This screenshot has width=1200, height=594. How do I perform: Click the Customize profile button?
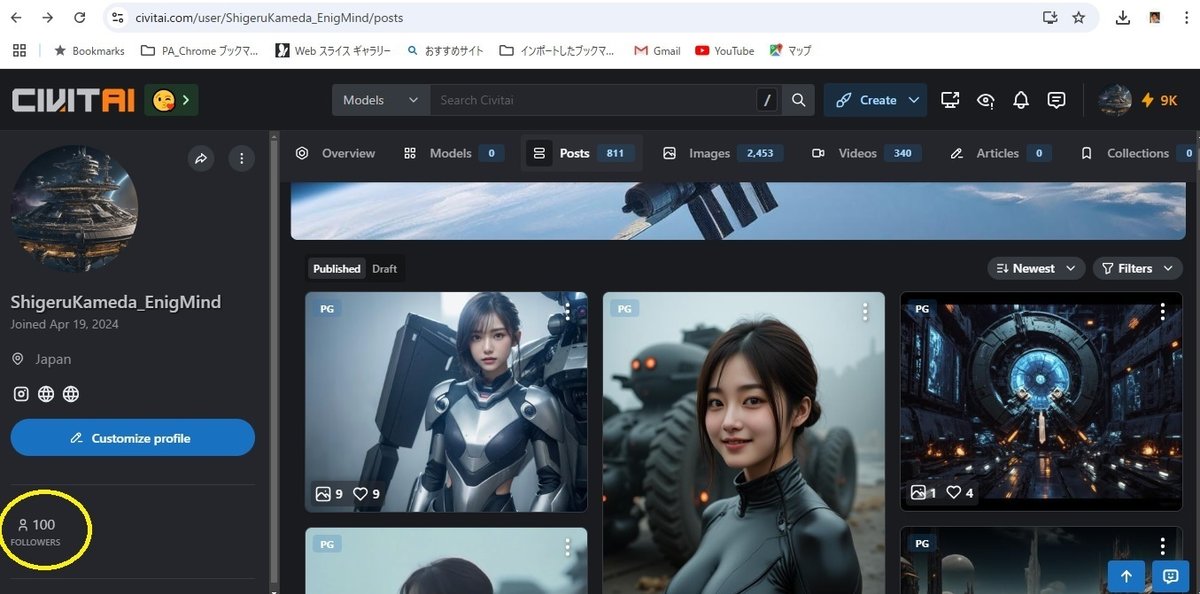click(132, 437)
